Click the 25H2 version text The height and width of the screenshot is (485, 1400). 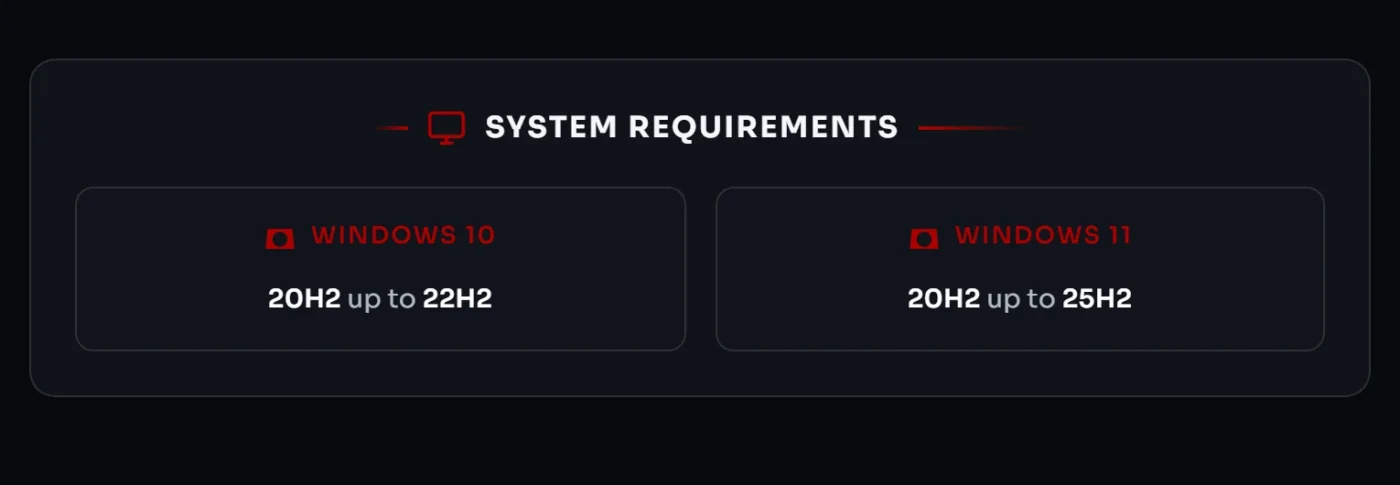pos(1097,298)
